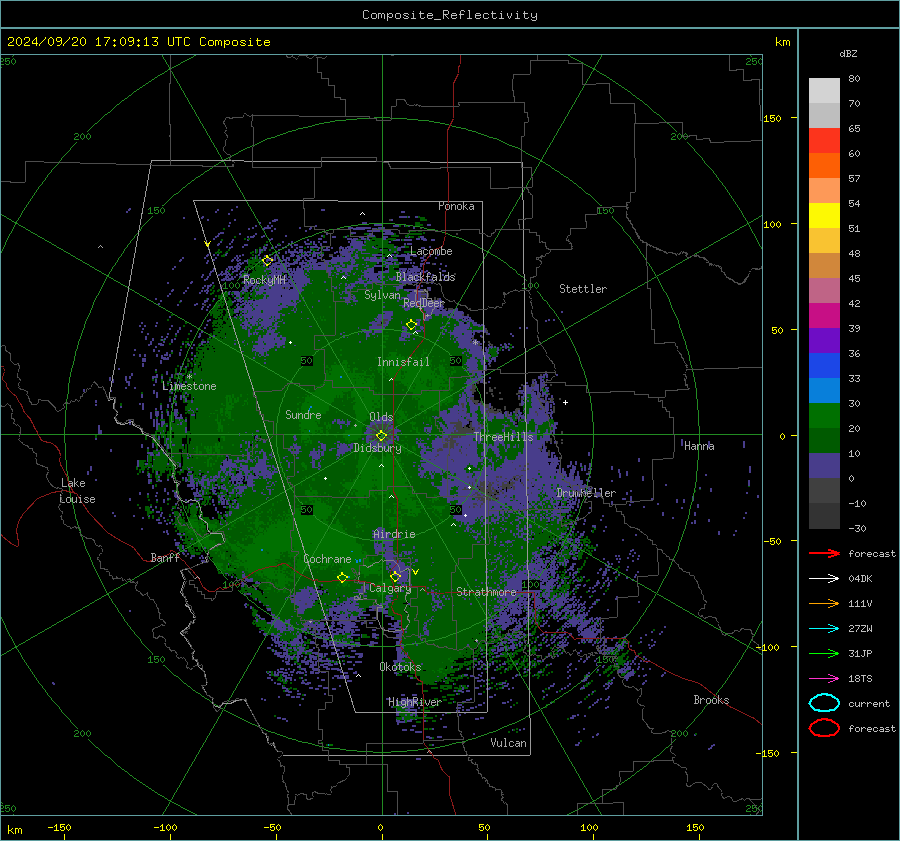Click the yellow diamond marker above Calgary

click(x=395, y=576)
